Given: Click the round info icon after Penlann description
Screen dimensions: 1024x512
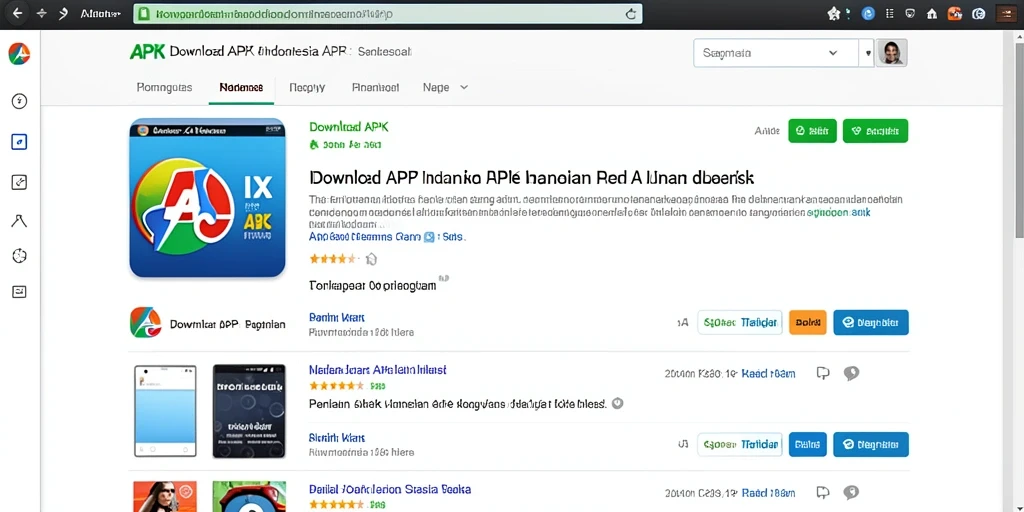Looking at the screenshot, I should coord(618,403).
